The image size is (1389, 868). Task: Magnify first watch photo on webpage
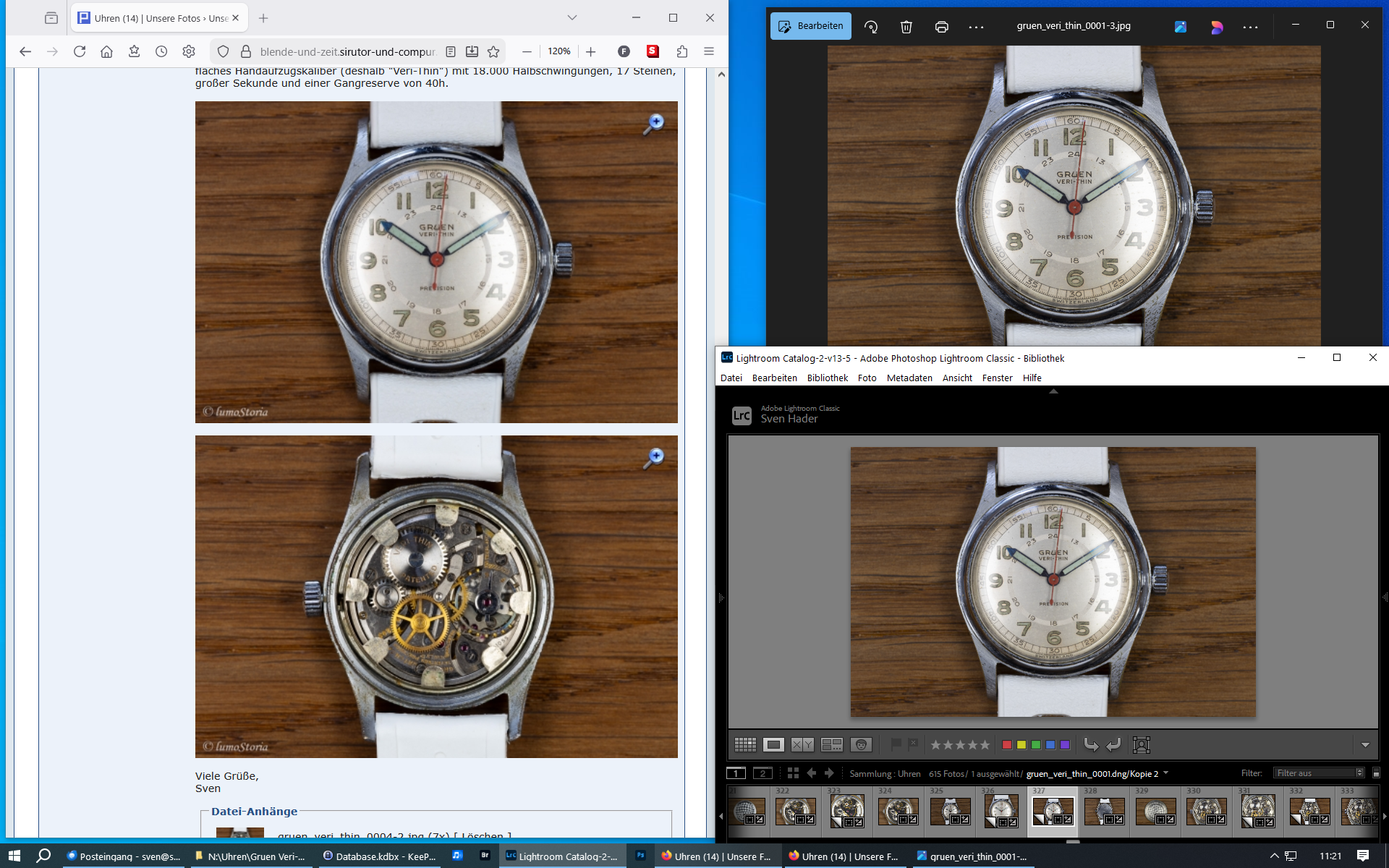point(655,123)
